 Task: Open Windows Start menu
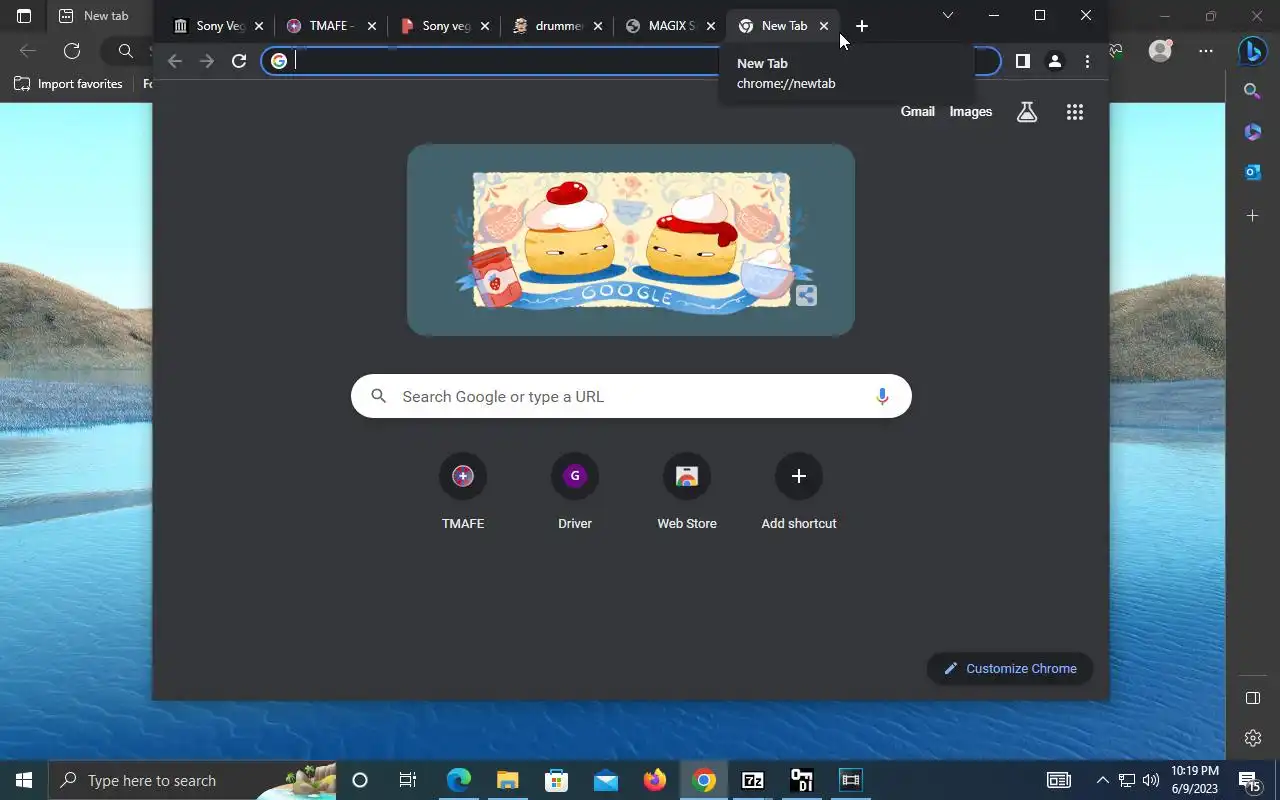(24, 780)
